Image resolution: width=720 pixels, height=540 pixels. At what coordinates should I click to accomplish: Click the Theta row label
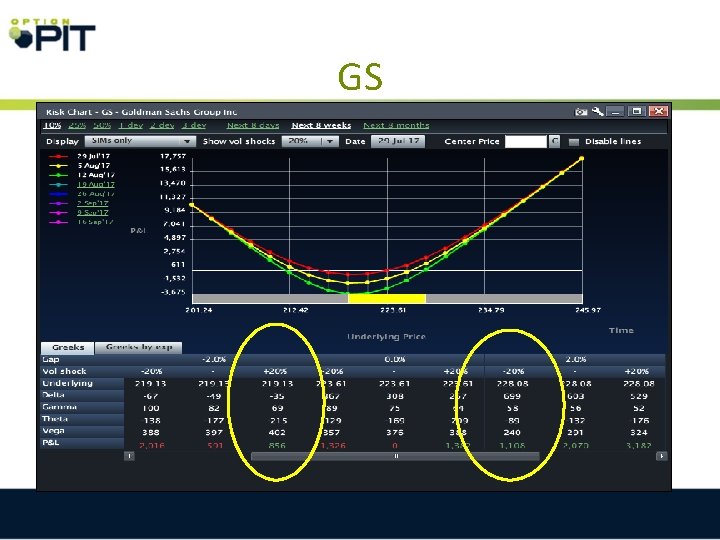coord(55,419)
